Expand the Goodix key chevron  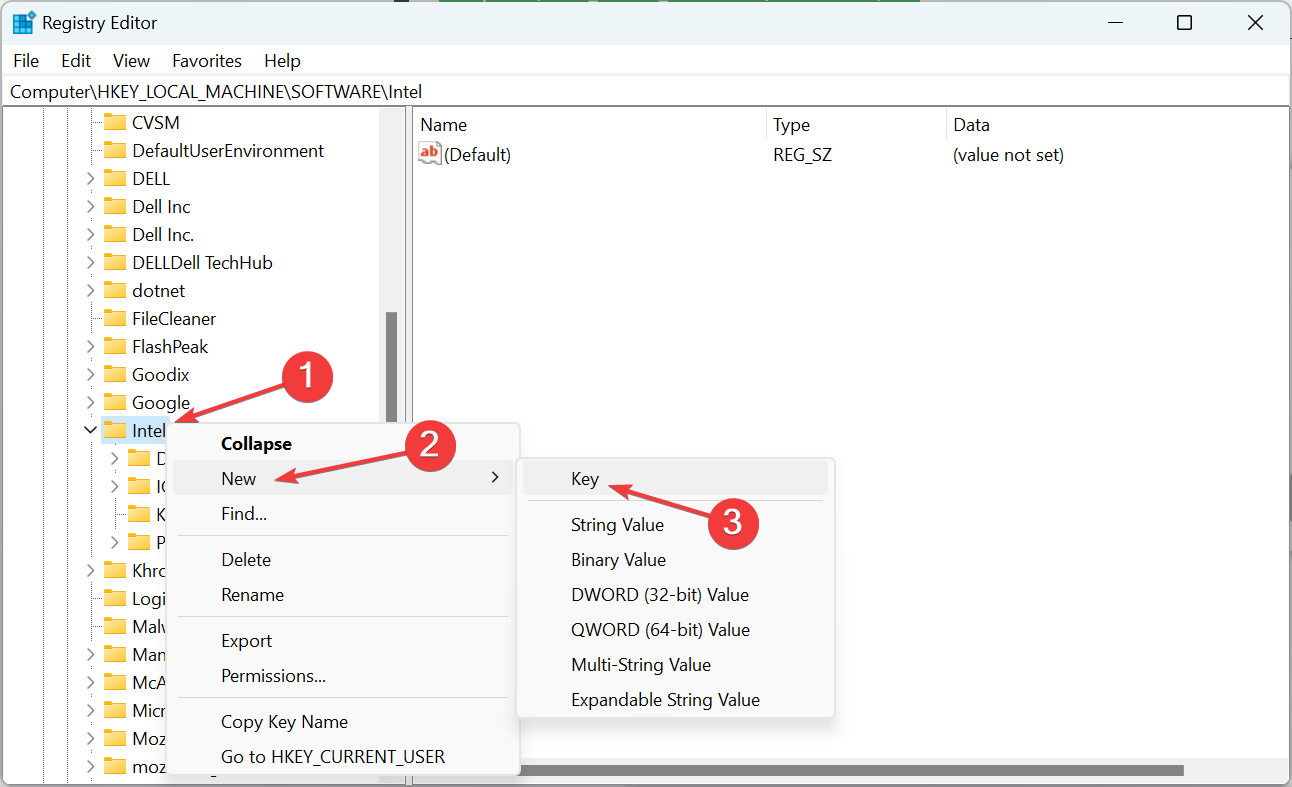pyautogui.click(x=90, y=374)
